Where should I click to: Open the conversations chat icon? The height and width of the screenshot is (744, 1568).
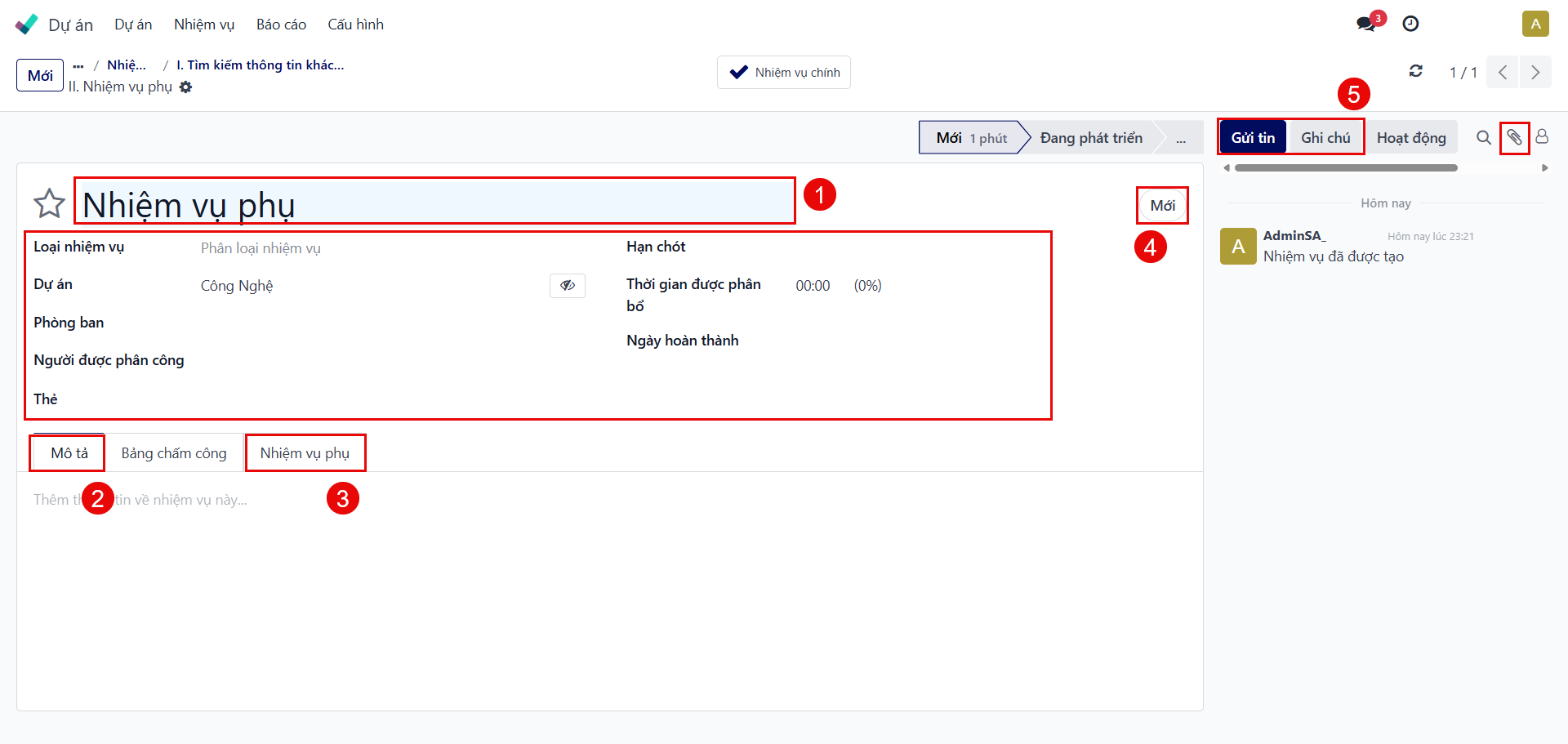(x=1366, y=24)
